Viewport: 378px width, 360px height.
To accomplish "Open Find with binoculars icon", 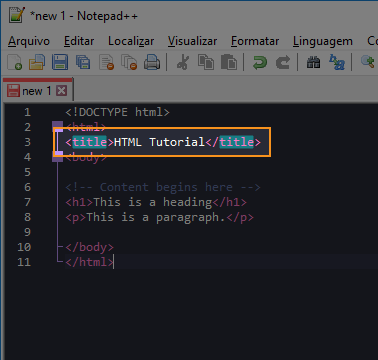I will [313, 62].
